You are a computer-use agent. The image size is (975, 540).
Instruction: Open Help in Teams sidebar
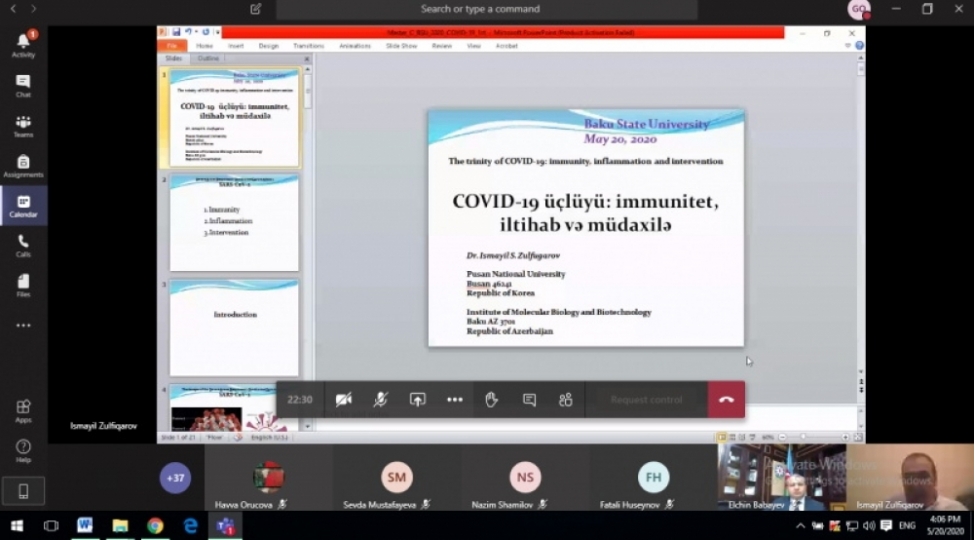23,451
